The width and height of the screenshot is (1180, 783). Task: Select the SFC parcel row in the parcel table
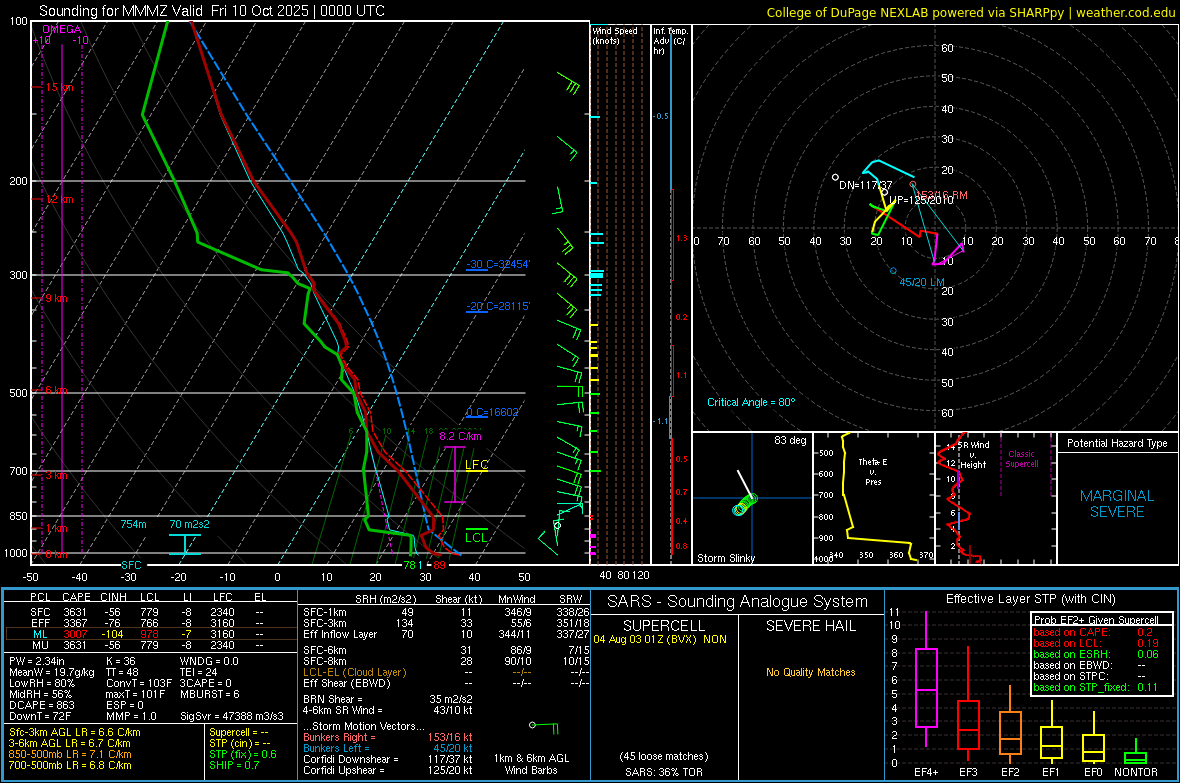pos(151,612)
